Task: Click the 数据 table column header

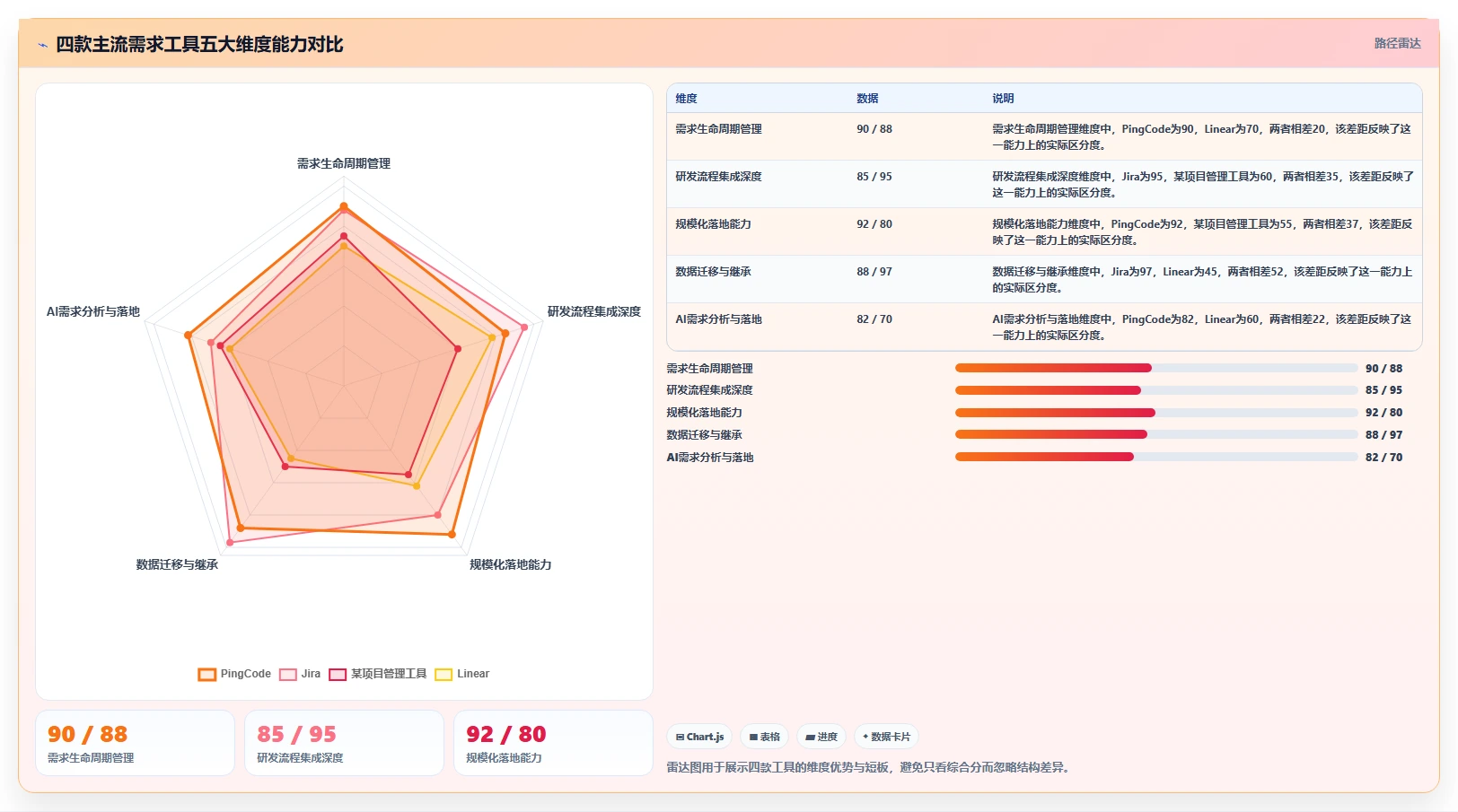Action: (867, 99)
